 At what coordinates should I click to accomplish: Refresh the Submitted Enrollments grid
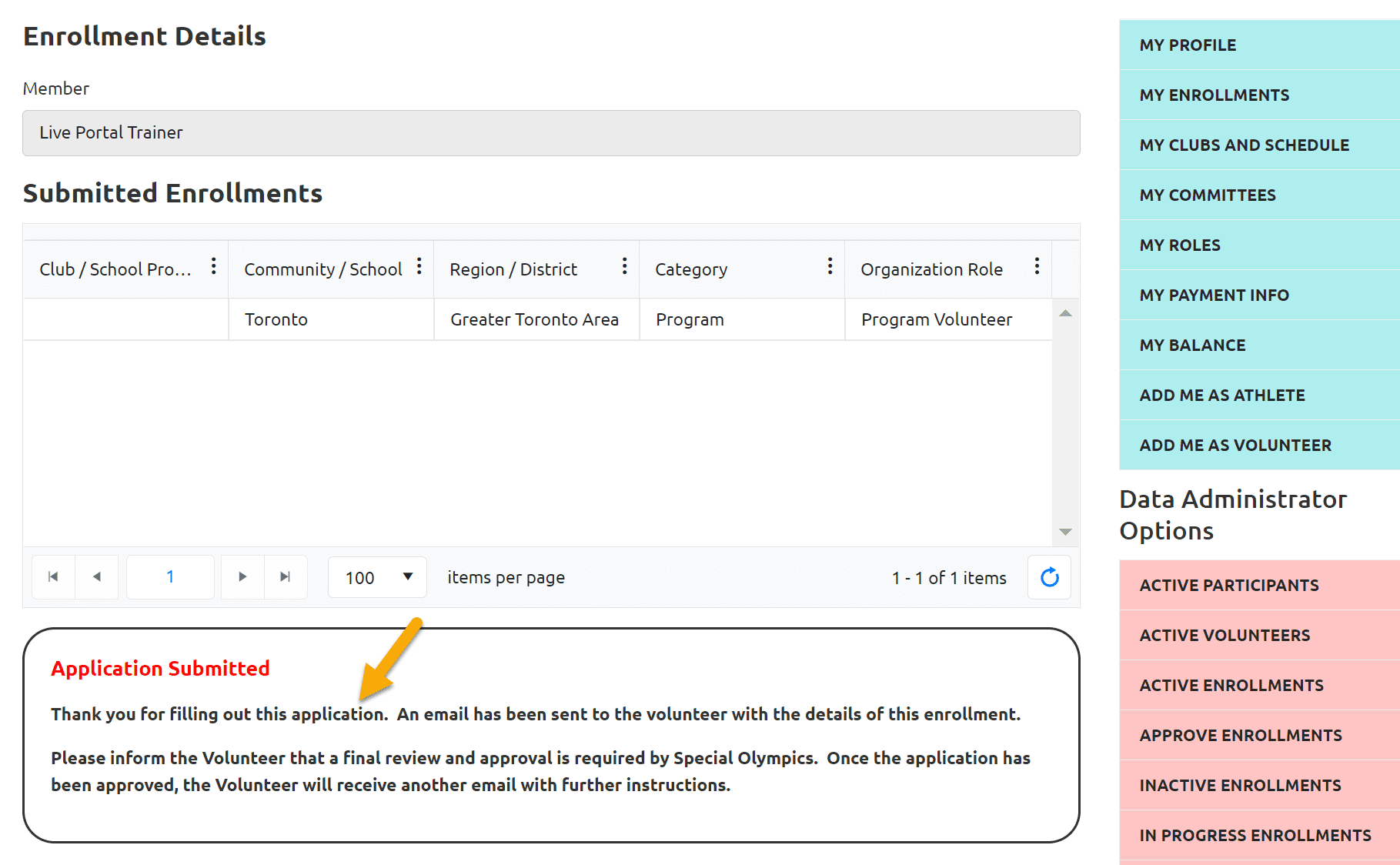[1050, 577]
